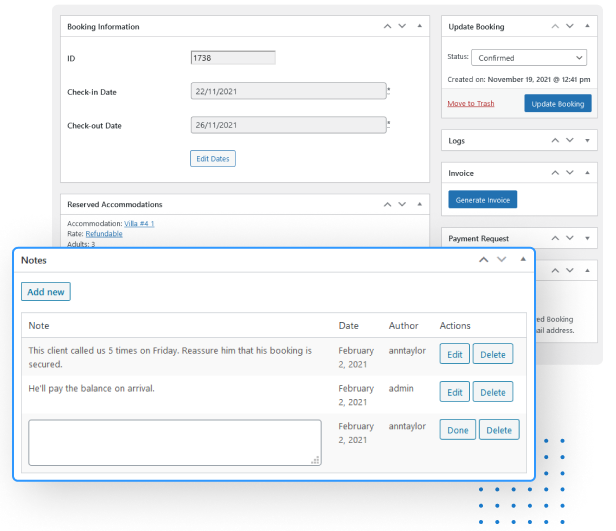Move Payment Request panel up
616x531 pixels.
click(x=555, y=238)
